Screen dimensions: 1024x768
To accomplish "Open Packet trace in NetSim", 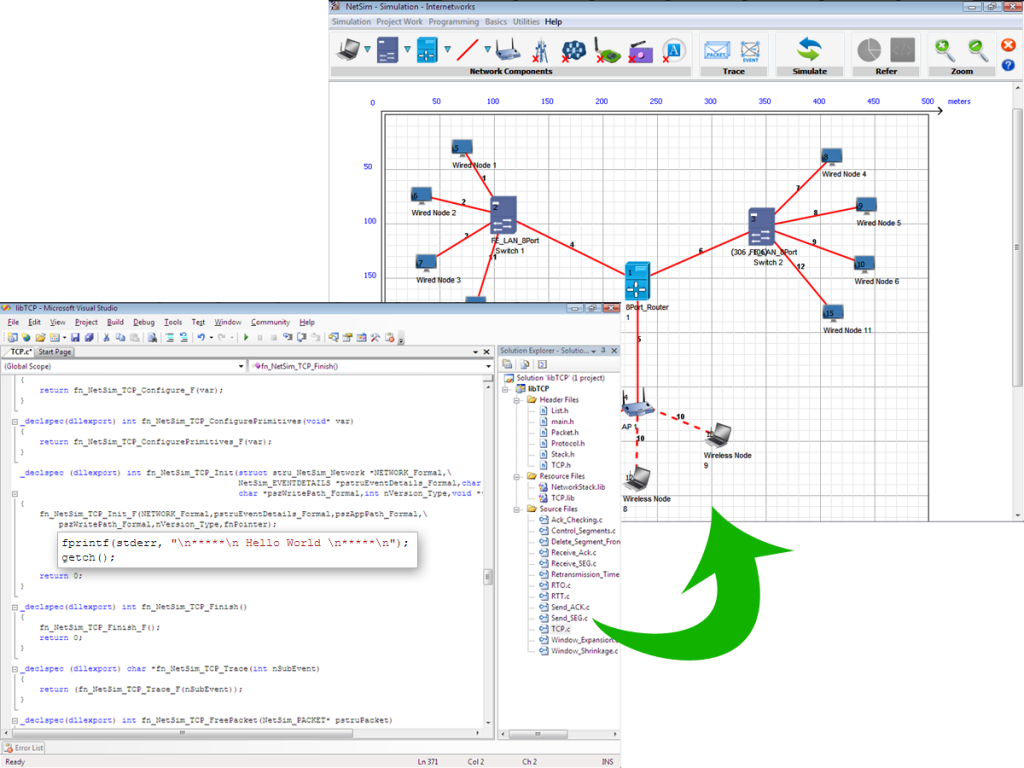I will 716,50.
